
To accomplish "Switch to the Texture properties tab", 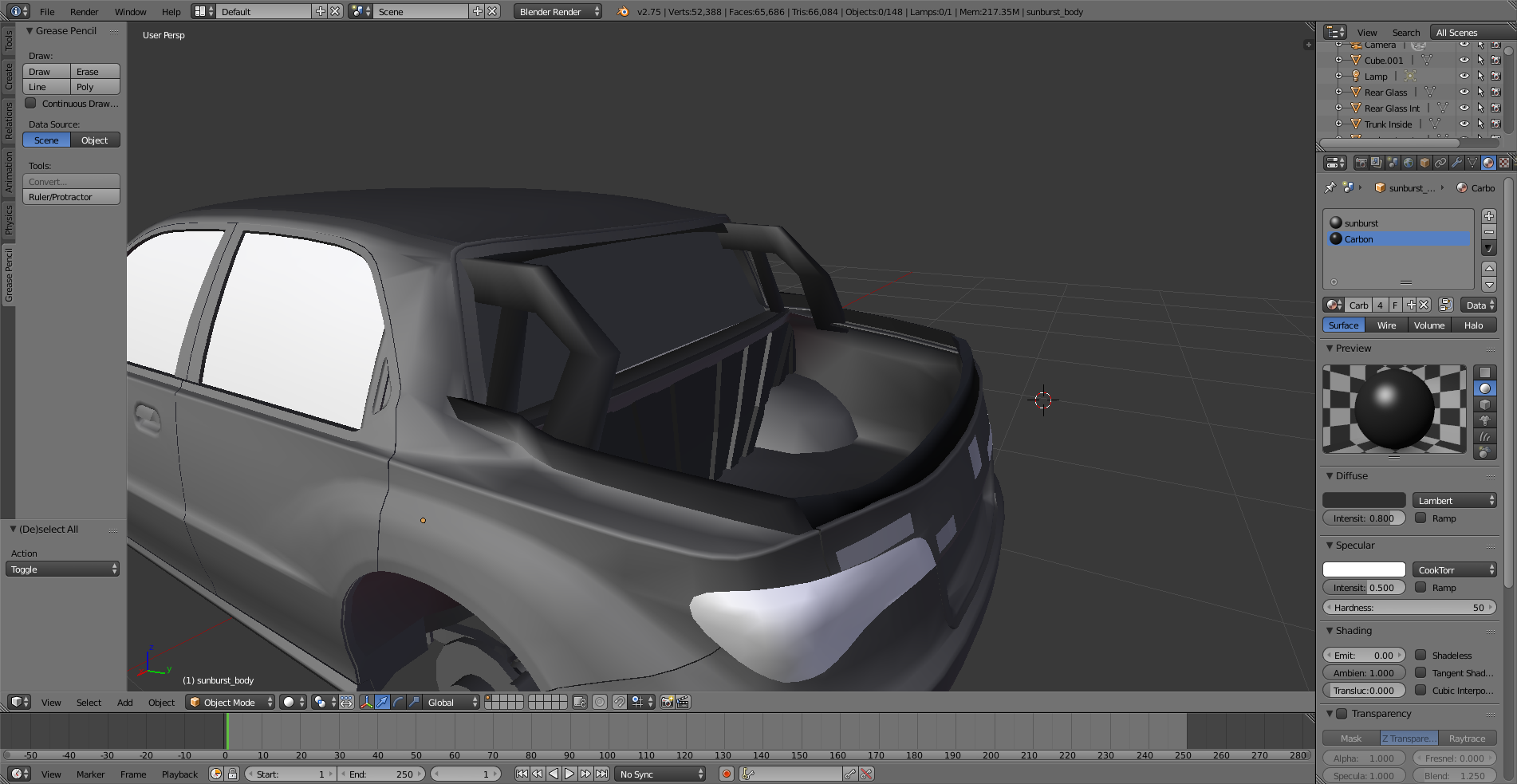I will coord(1503,163).
